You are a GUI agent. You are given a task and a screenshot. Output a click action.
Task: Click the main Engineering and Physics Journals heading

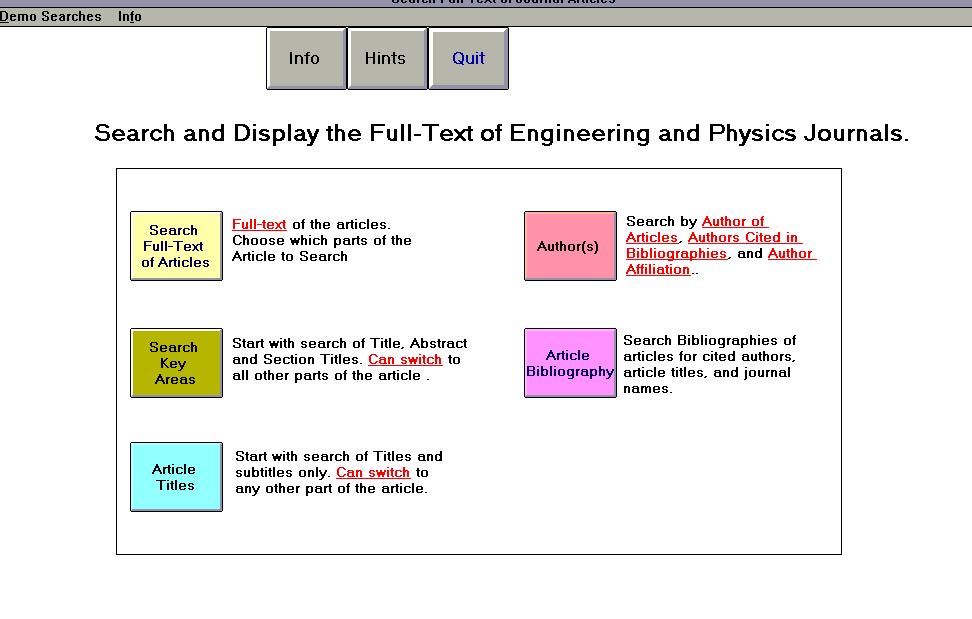(x=501, y=133)
